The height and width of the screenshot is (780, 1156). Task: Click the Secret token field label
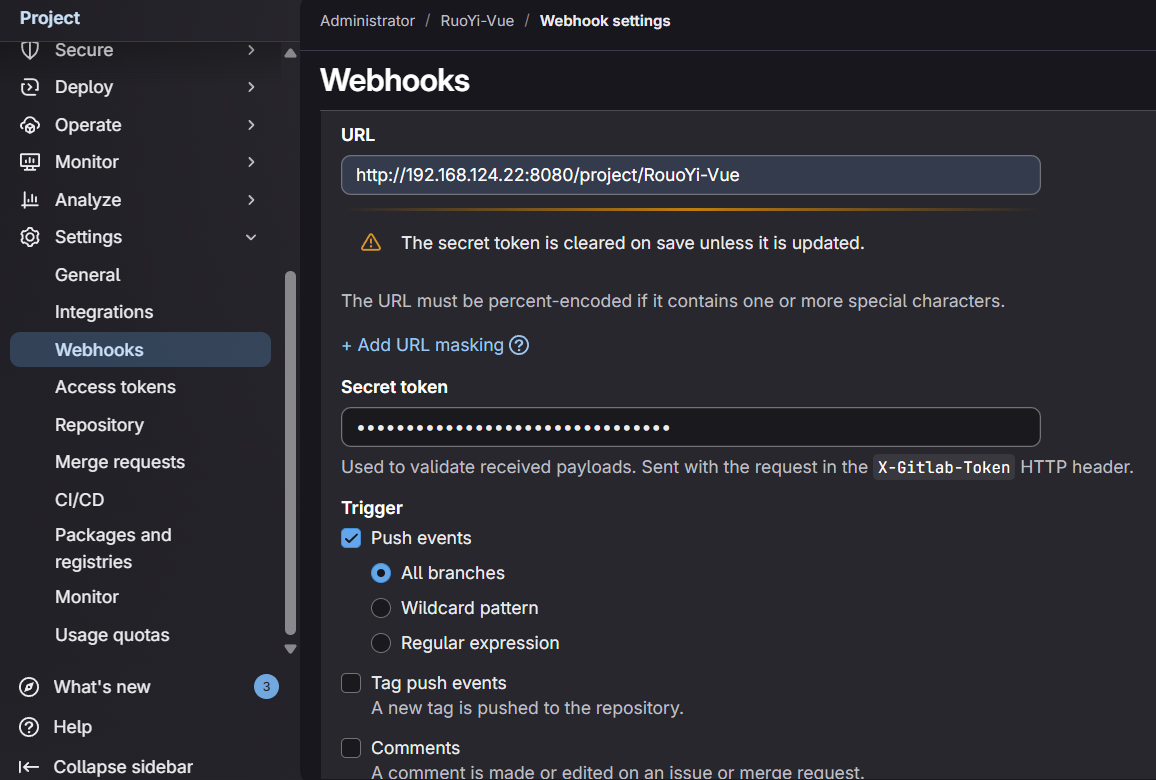pyautogui.click(x=394, y=387)
